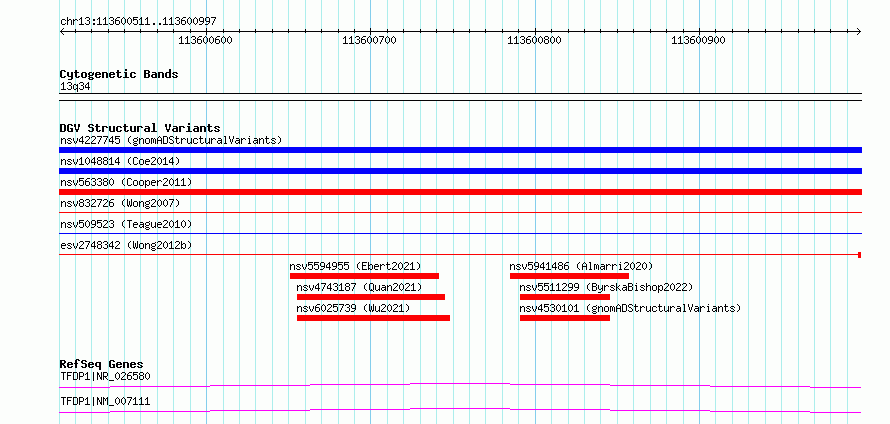Open variant nsv4530101 (gnomADStructuralVariants) label

pos(630,308)
